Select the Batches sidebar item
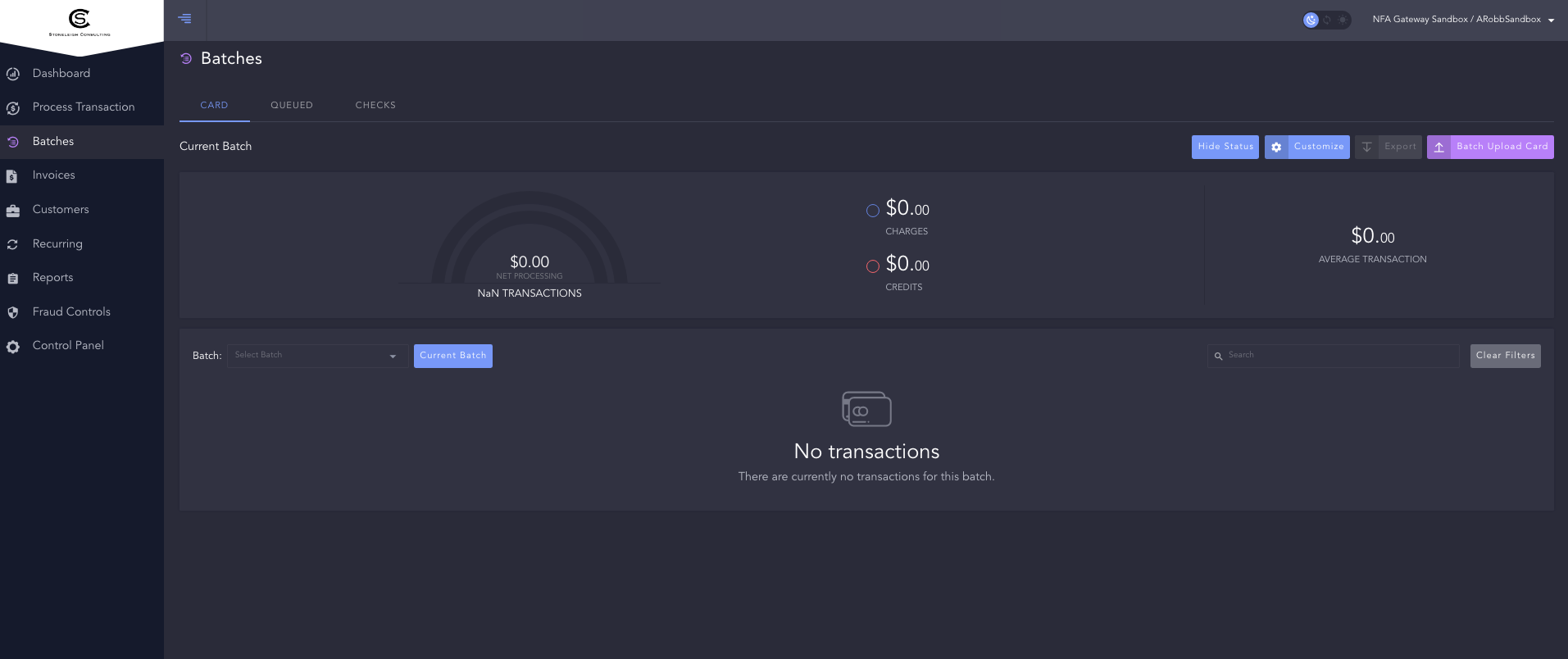 82,142
